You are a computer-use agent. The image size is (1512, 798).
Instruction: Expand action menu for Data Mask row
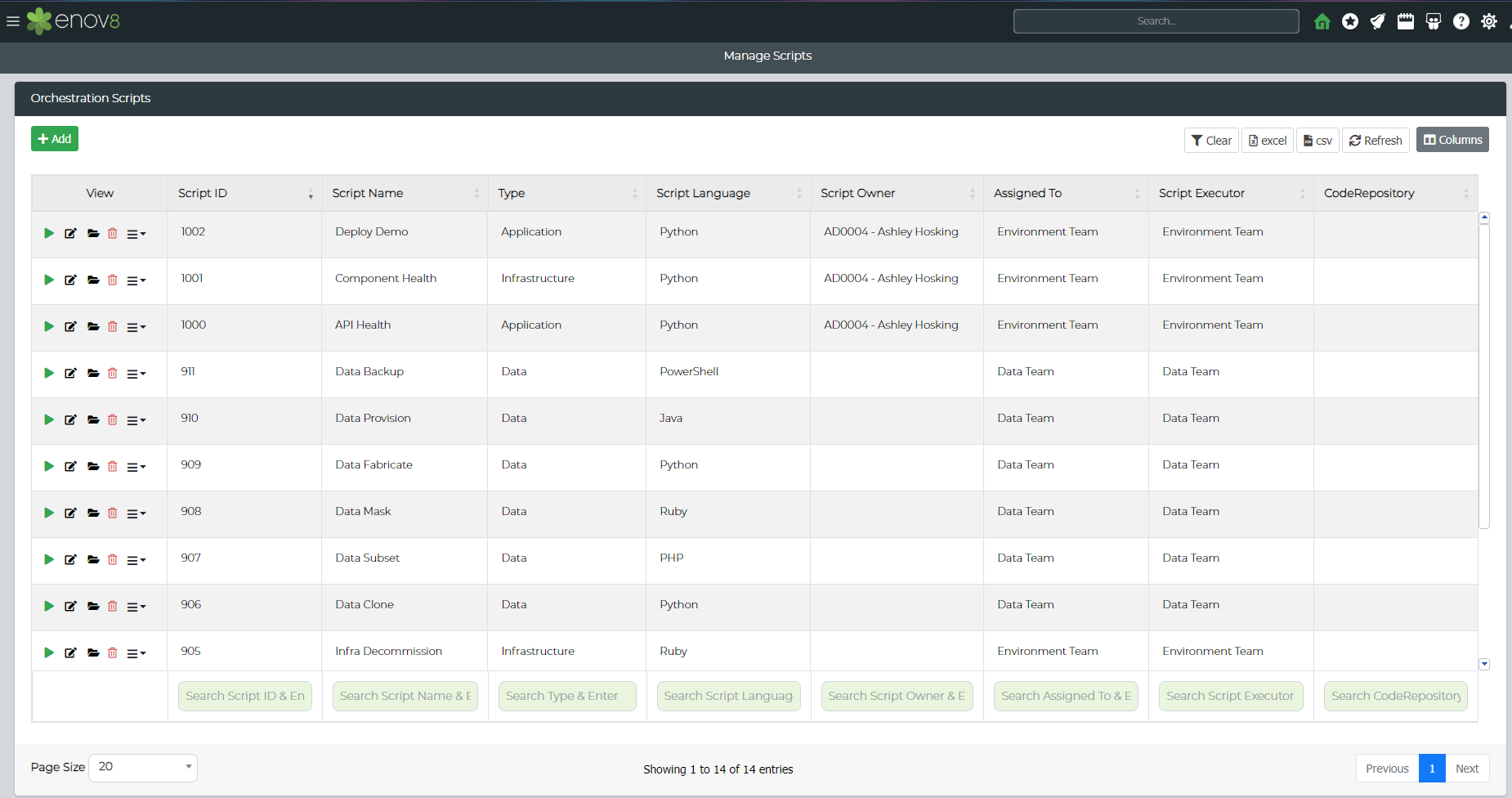click(136, 514)
